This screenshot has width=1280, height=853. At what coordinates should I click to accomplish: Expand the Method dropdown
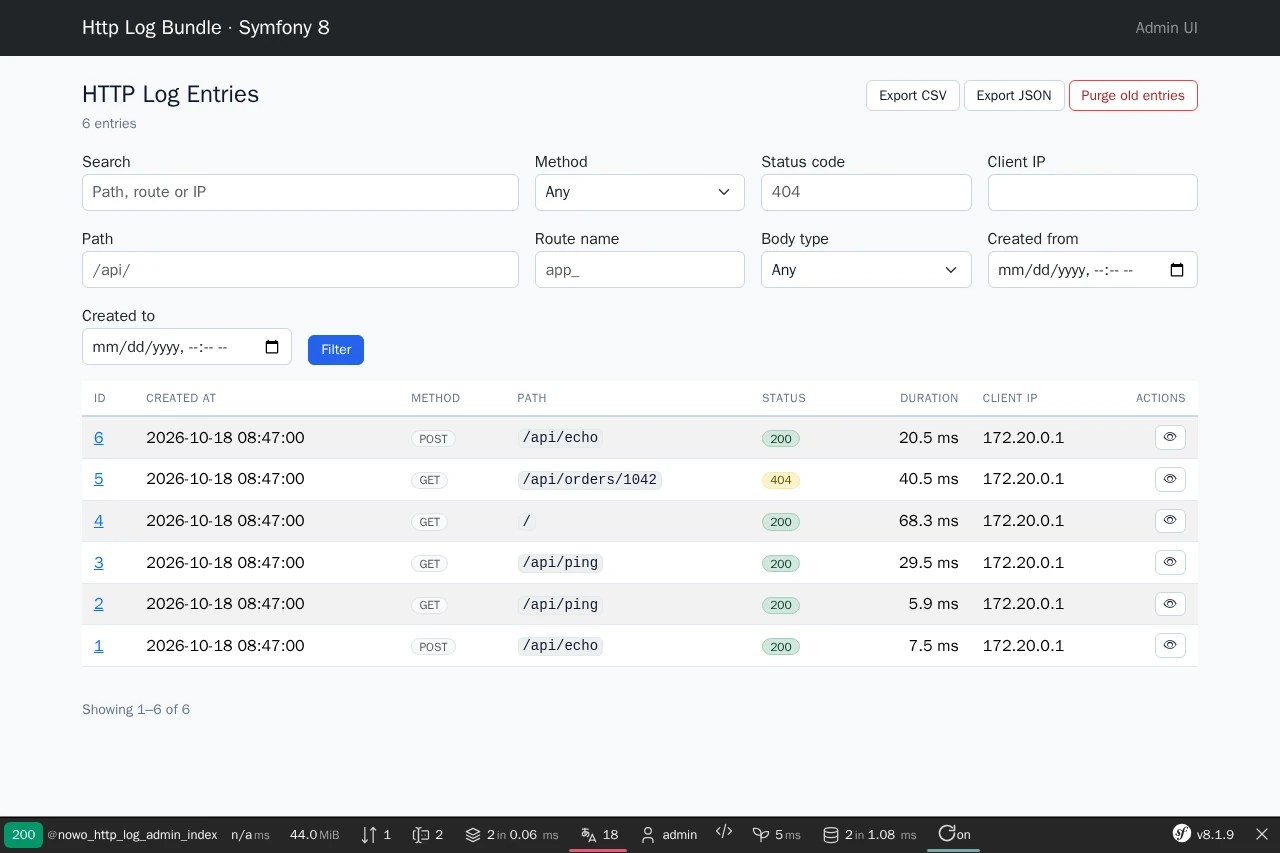tap(640, 192)
